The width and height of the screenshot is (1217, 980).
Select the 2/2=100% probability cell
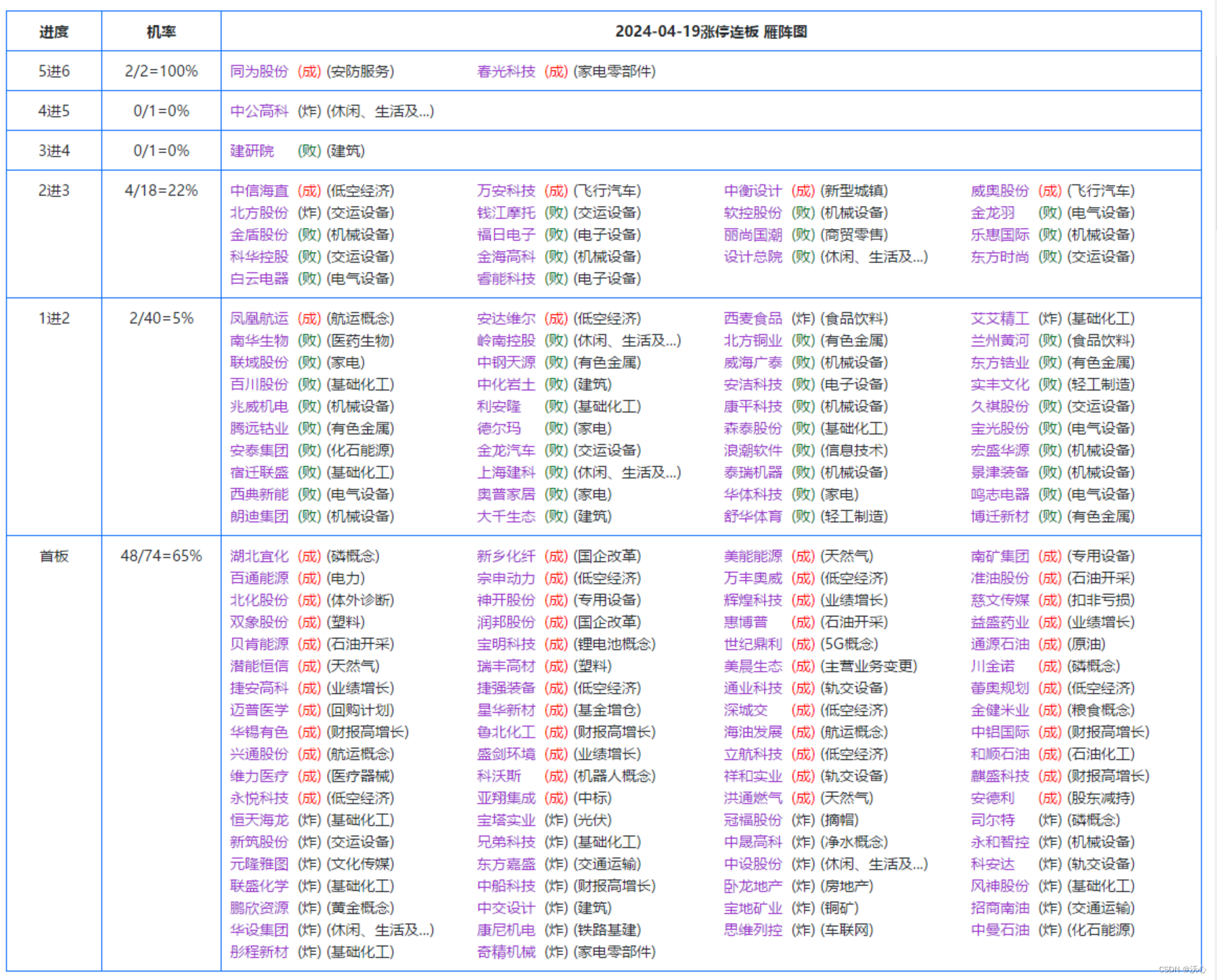[161, 71]
